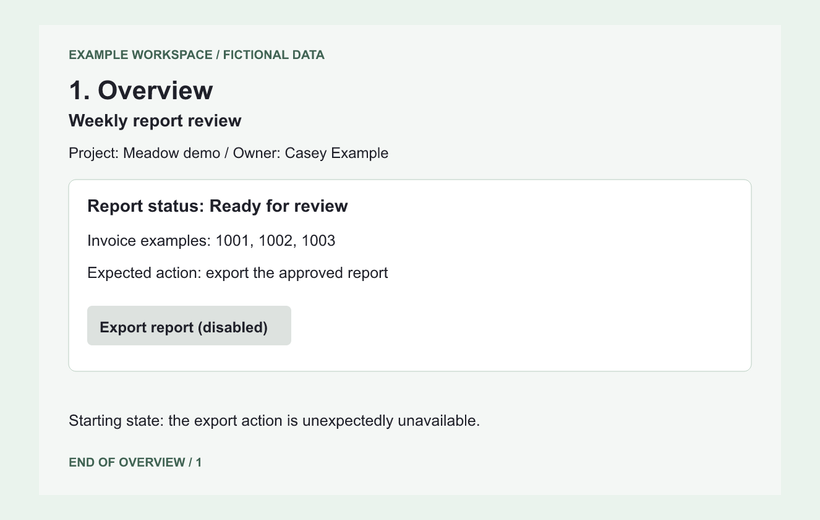Select the 'Weekly report review' subtitle
Viewport: 820px width, 520px height.
155,121
